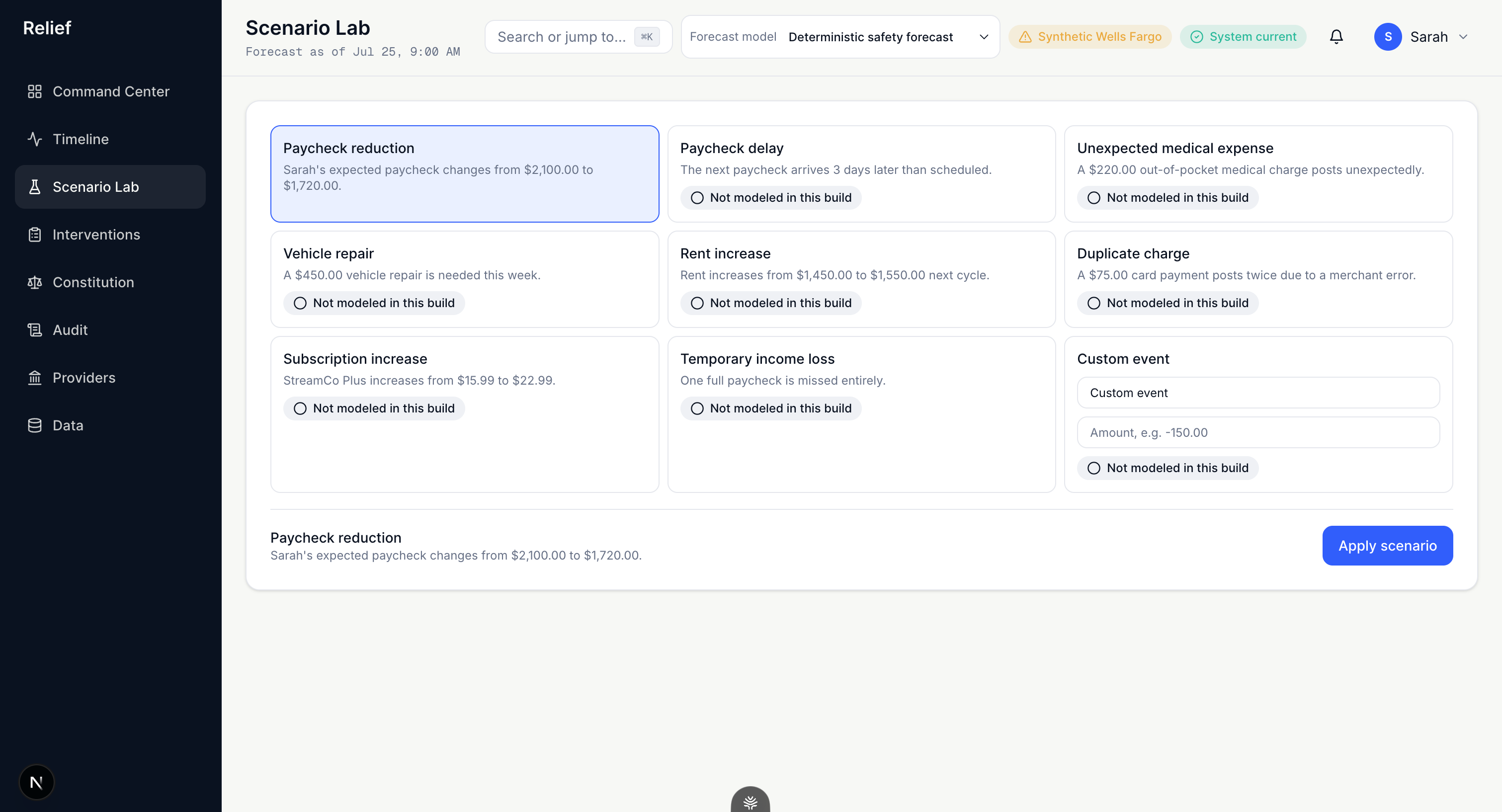
Task: Click the circle icon in Vehicle repair card
Action: point(300,303)
